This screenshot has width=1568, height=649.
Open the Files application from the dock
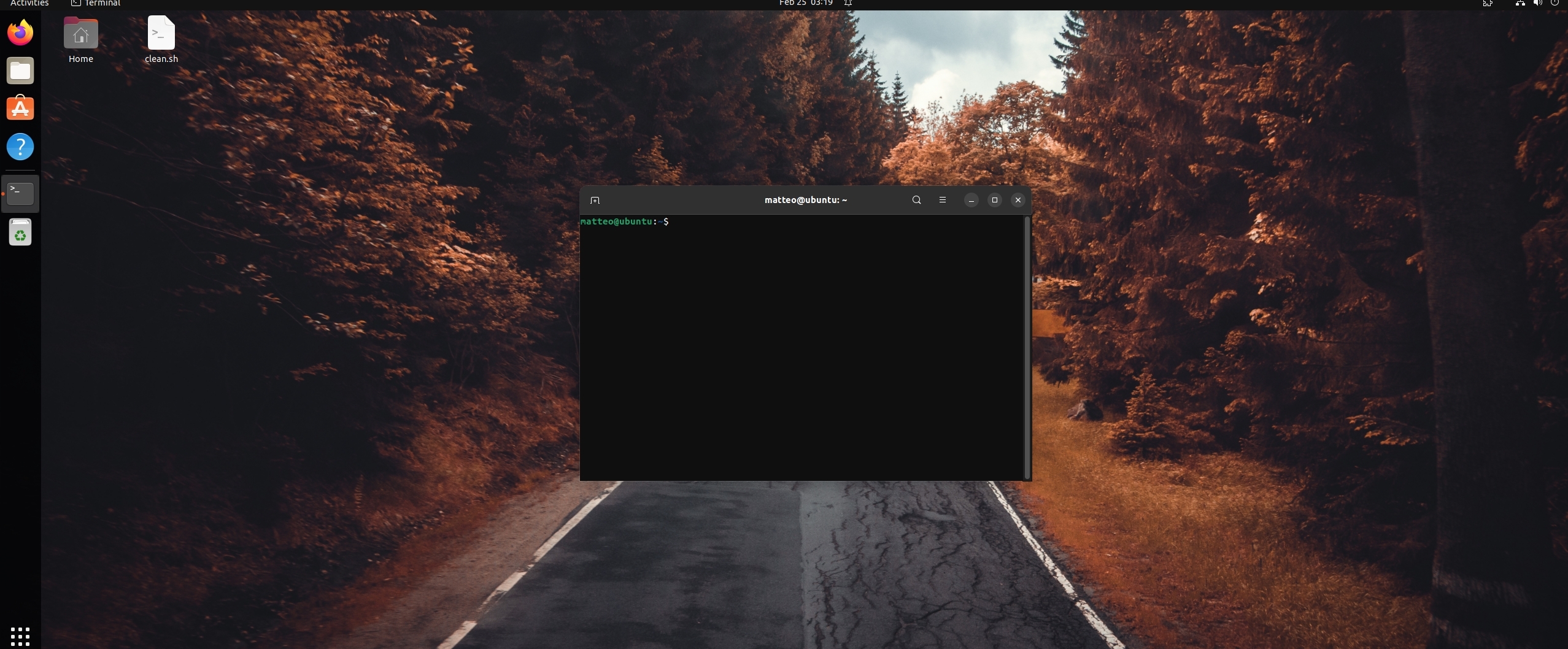point(20,71)
